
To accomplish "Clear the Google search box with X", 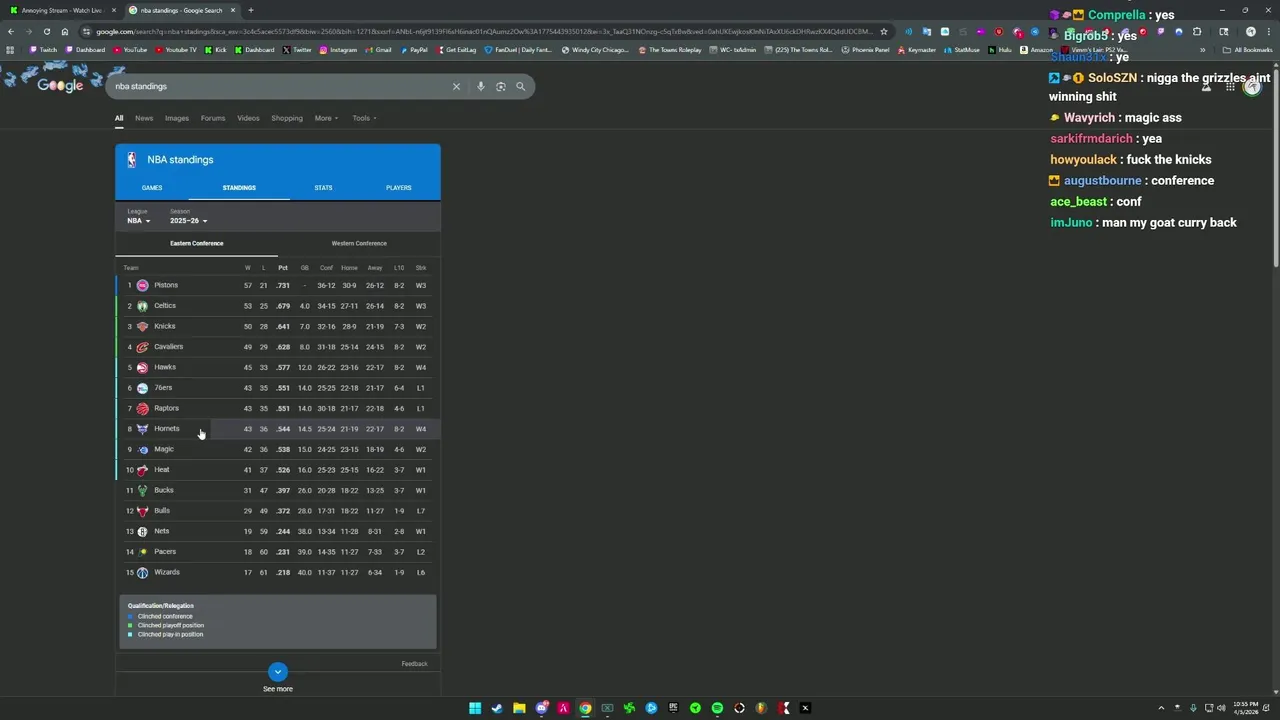I will click(456, 87).
